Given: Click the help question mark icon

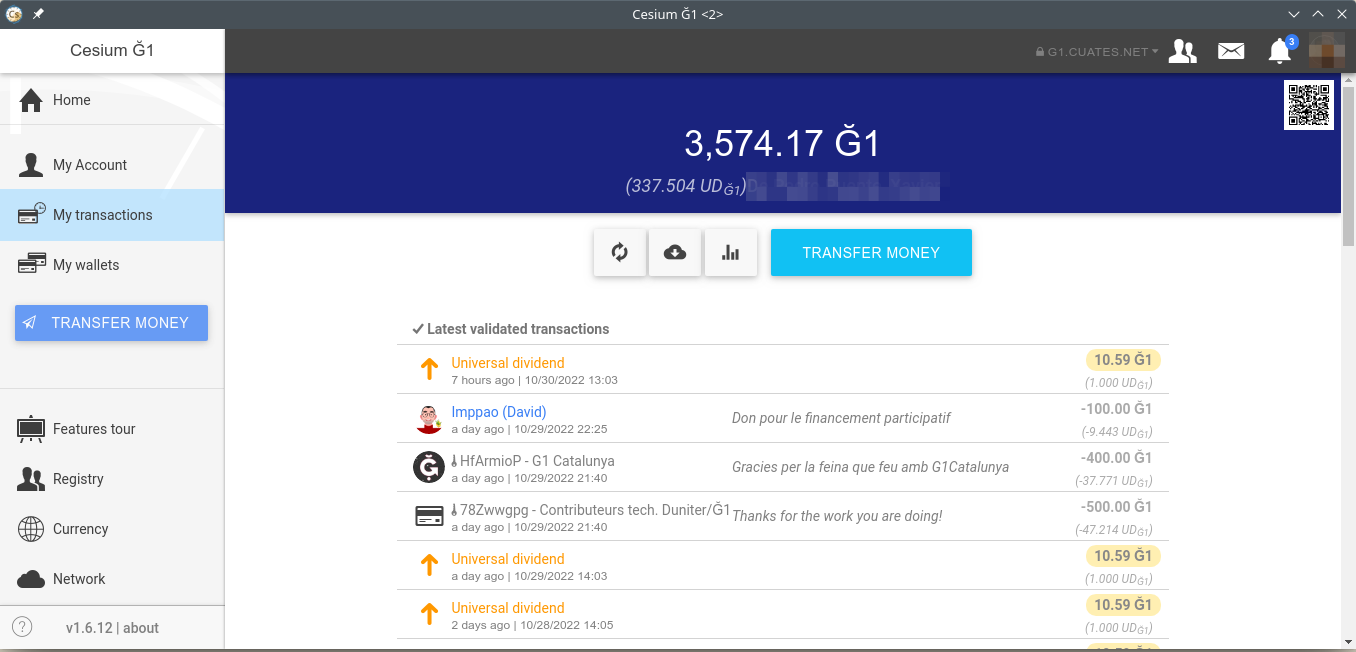Looking at the screenshot, I should tap(22, 627).
